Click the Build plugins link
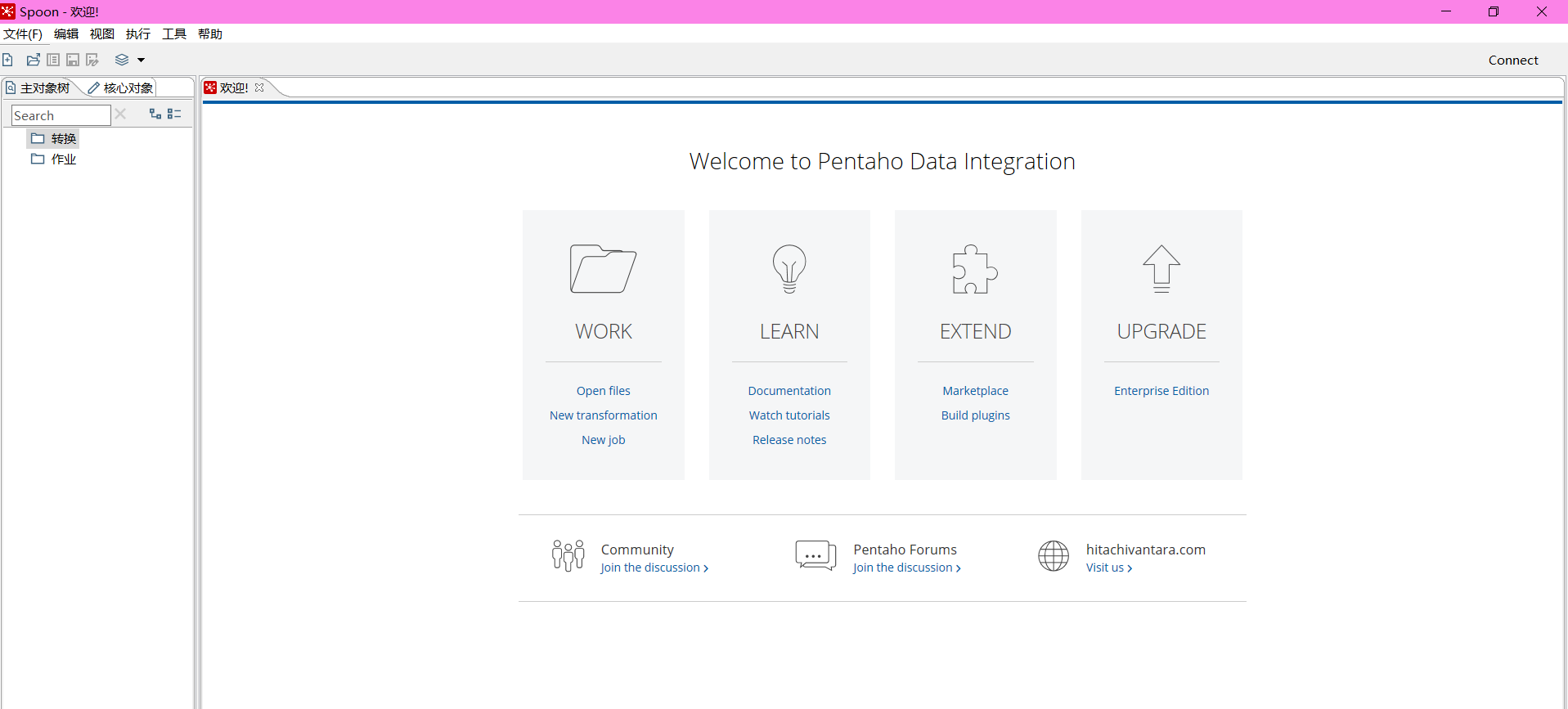This screenshot has width=1568, height=709. 975,415
